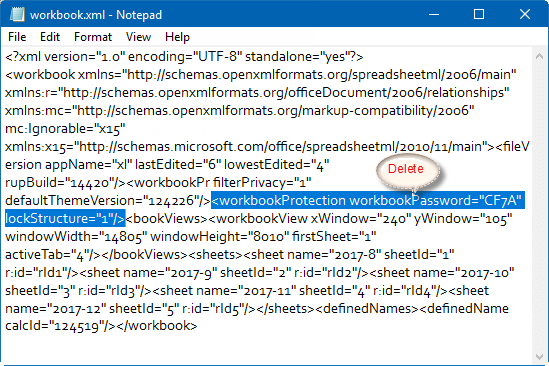Click the text lastEdited="6"
The height and width of the screenshot is (366, 549).
(x=178, y=165)
